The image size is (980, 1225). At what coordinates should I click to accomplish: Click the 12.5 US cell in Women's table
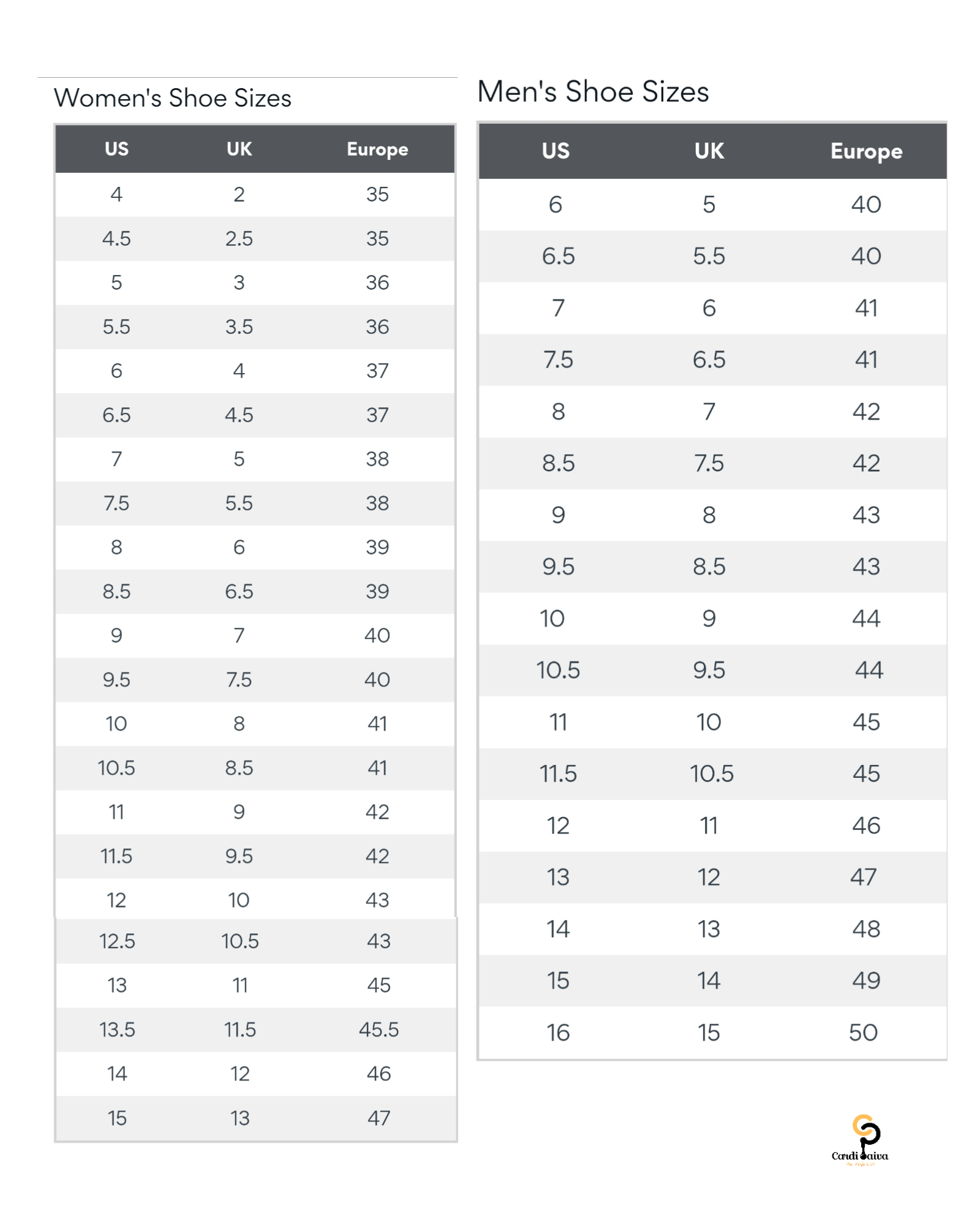(x=117, y=941)
